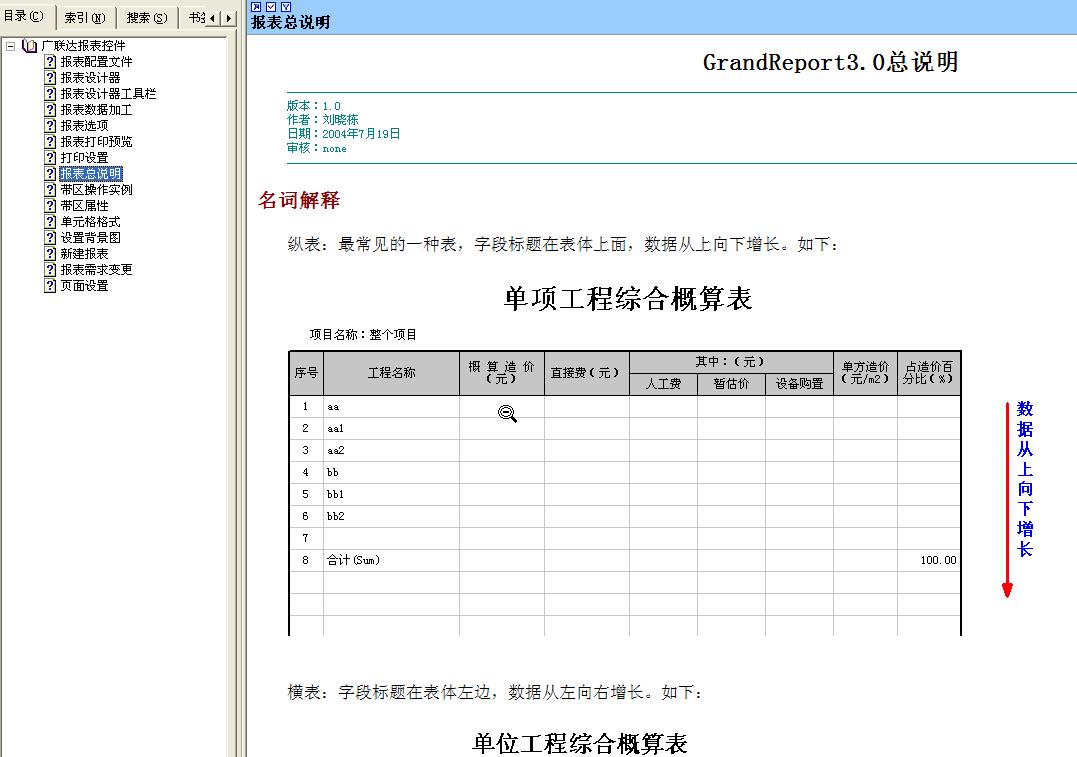Screen dimensions: 1077x757
Task: Open the 报表打印预览 topic
Action: [x=96, y=142]
